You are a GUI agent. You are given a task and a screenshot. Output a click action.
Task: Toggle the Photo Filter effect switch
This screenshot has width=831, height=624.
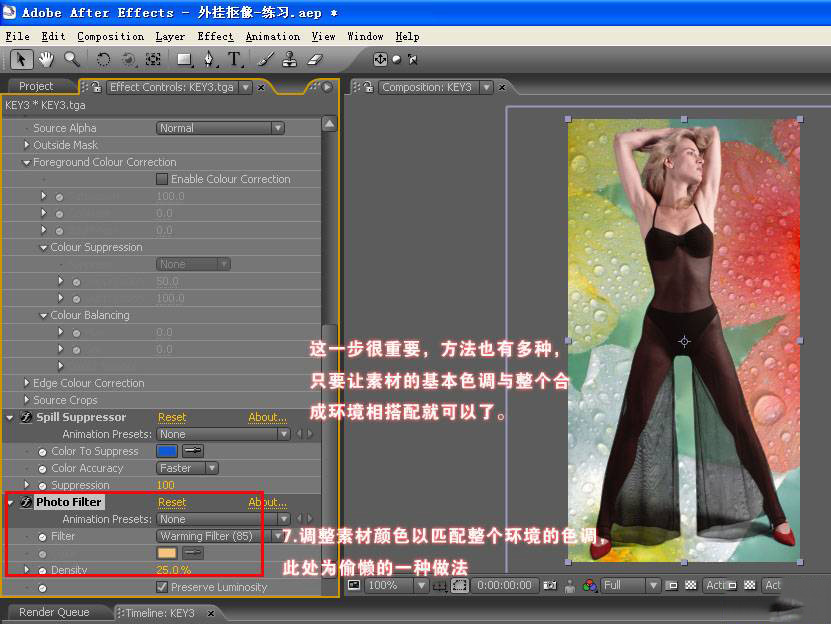pos(26,502)
